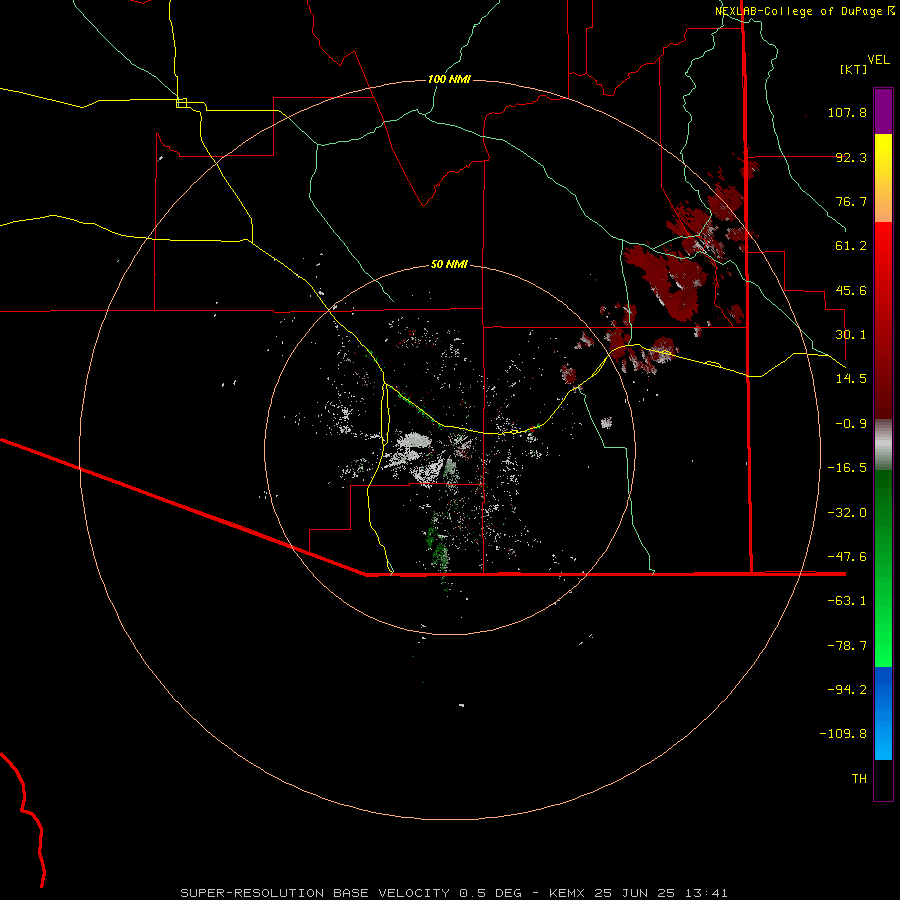Click the 50 NMI range ring label

click(x=449, y=264)
